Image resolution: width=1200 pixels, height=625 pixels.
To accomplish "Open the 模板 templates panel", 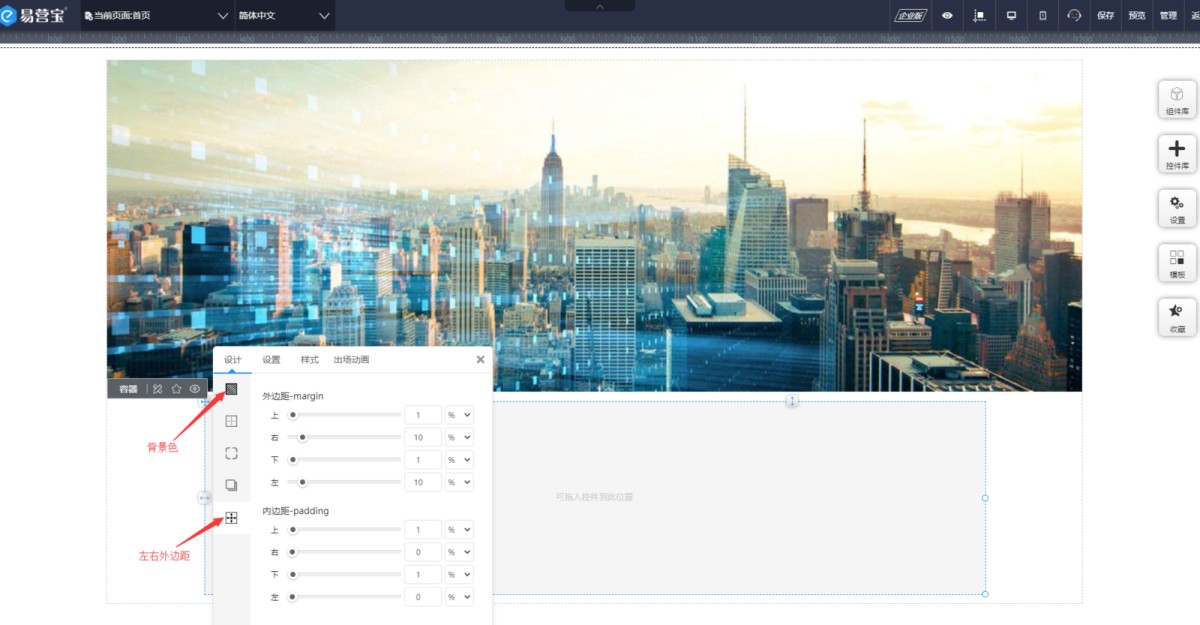I will (1177, 263).
